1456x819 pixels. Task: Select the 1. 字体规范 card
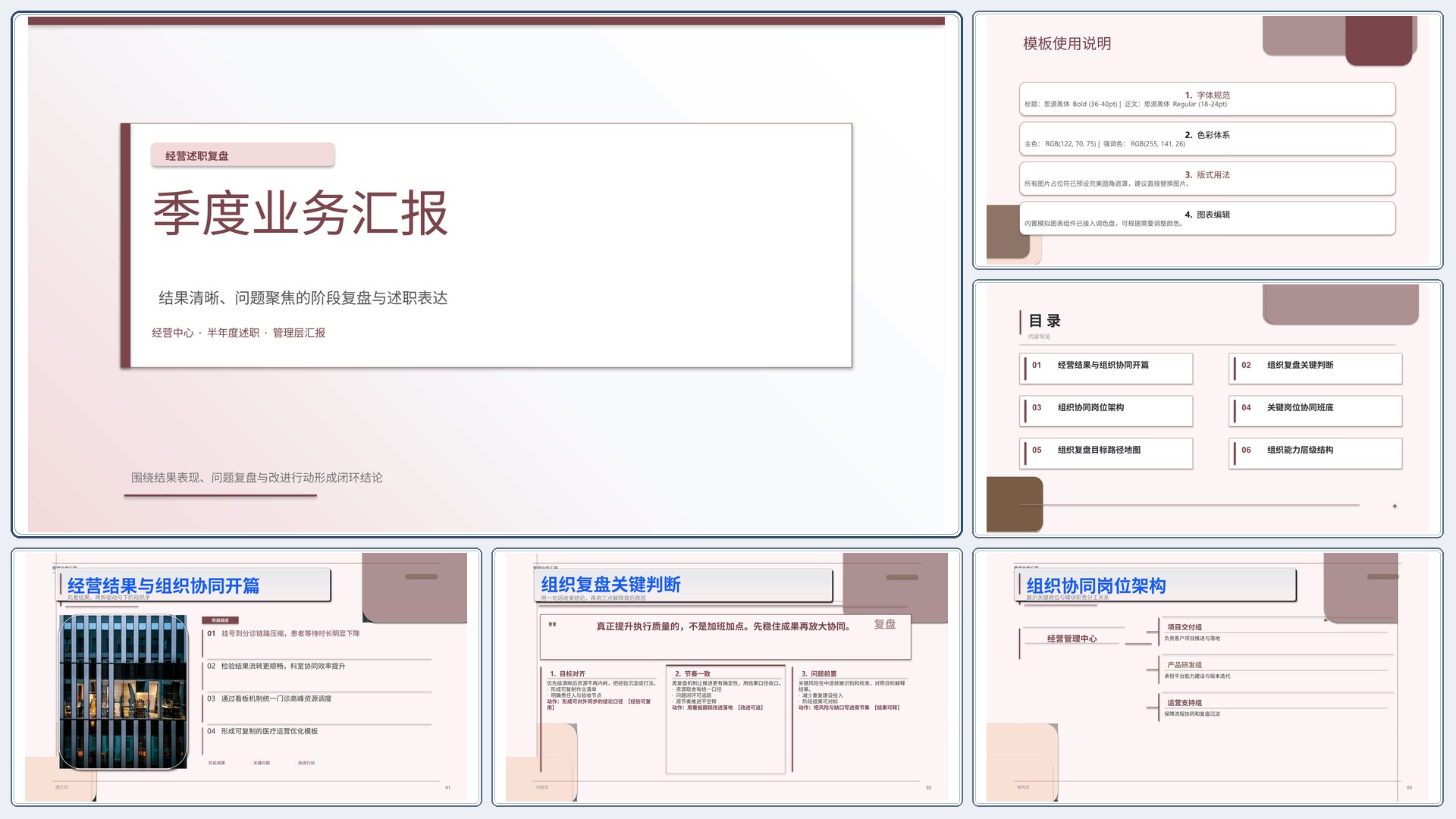1207,99
